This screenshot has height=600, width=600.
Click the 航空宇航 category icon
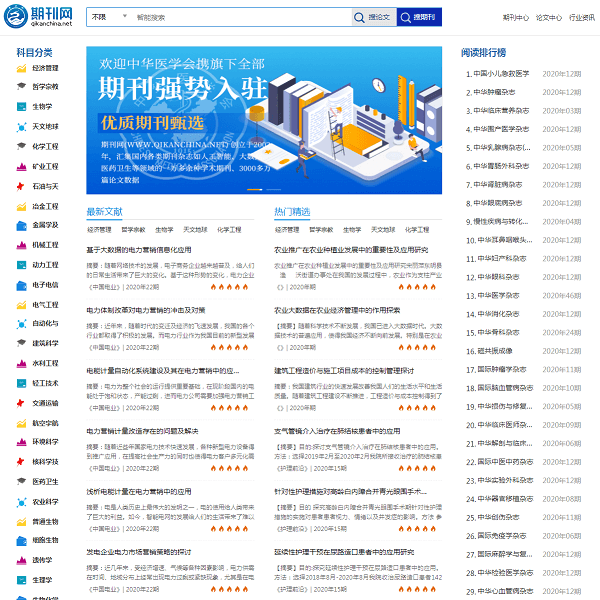pyautogui.click(x=21, y=423)
